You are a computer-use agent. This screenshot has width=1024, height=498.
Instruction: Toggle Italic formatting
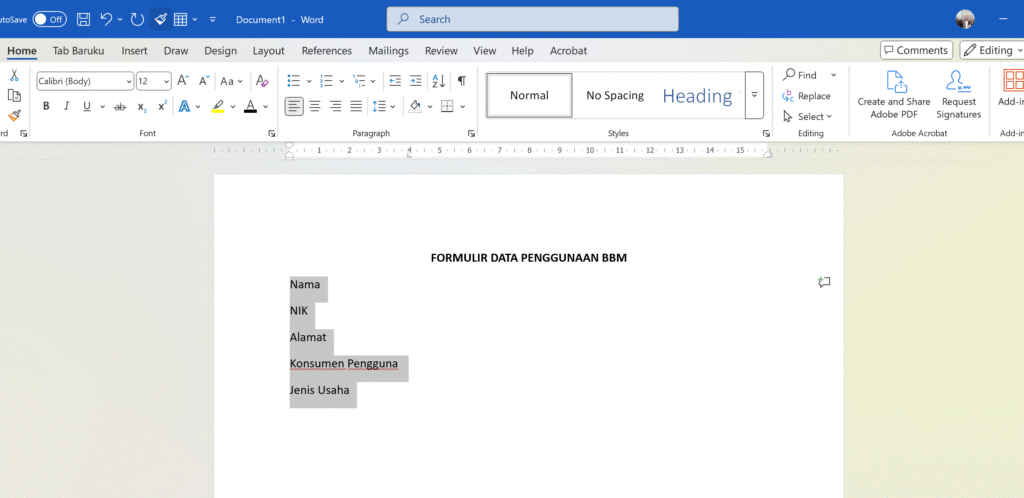pyautogui.click(x=66, y=106)
